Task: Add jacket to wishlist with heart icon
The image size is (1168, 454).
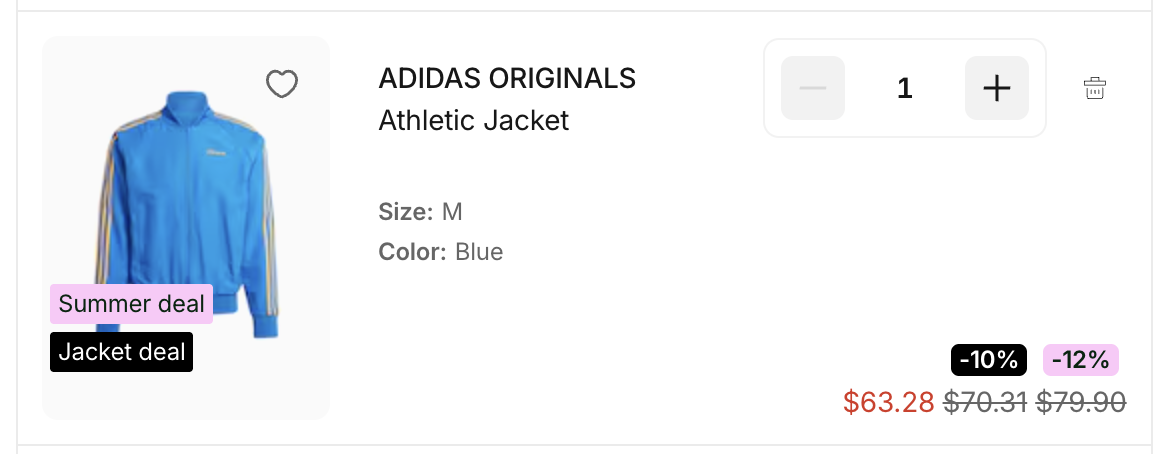Action: (282, 85)
